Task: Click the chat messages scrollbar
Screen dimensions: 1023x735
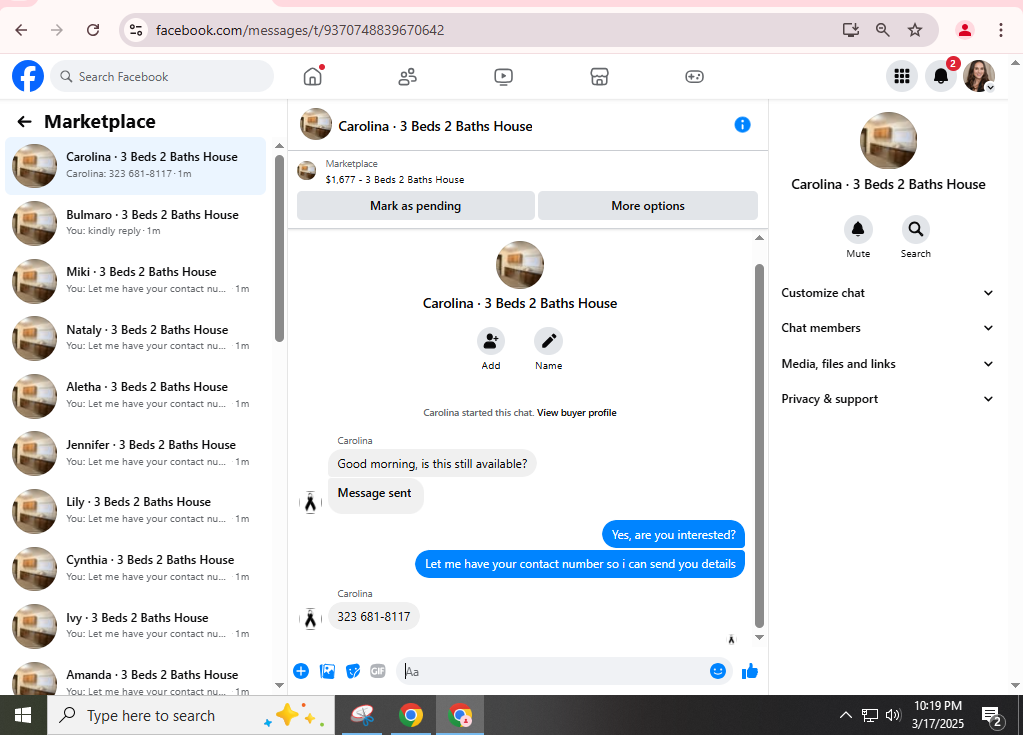Action: pyautogui.click(x=759, y=445)
